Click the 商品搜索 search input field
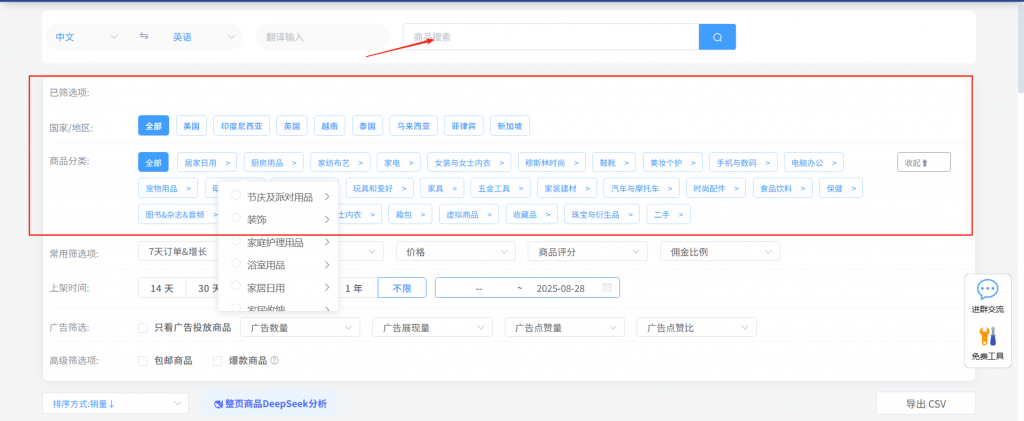 (550, 37)
